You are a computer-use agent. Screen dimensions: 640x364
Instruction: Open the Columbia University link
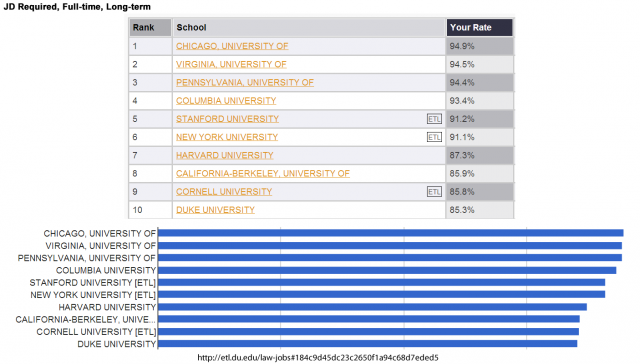(226, 101)
